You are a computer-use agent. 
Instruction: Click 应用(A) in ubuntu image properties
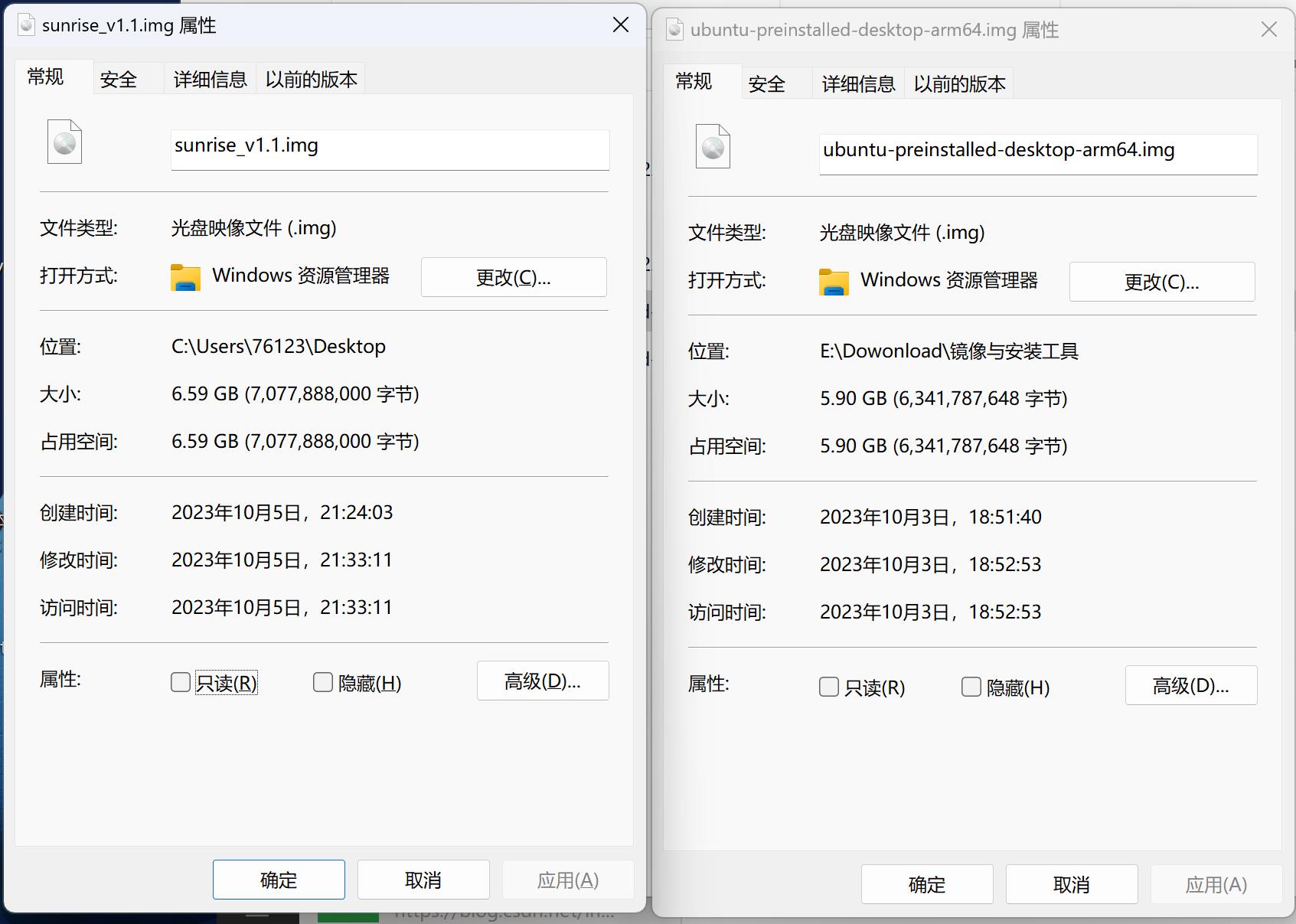coord(1216,884)
